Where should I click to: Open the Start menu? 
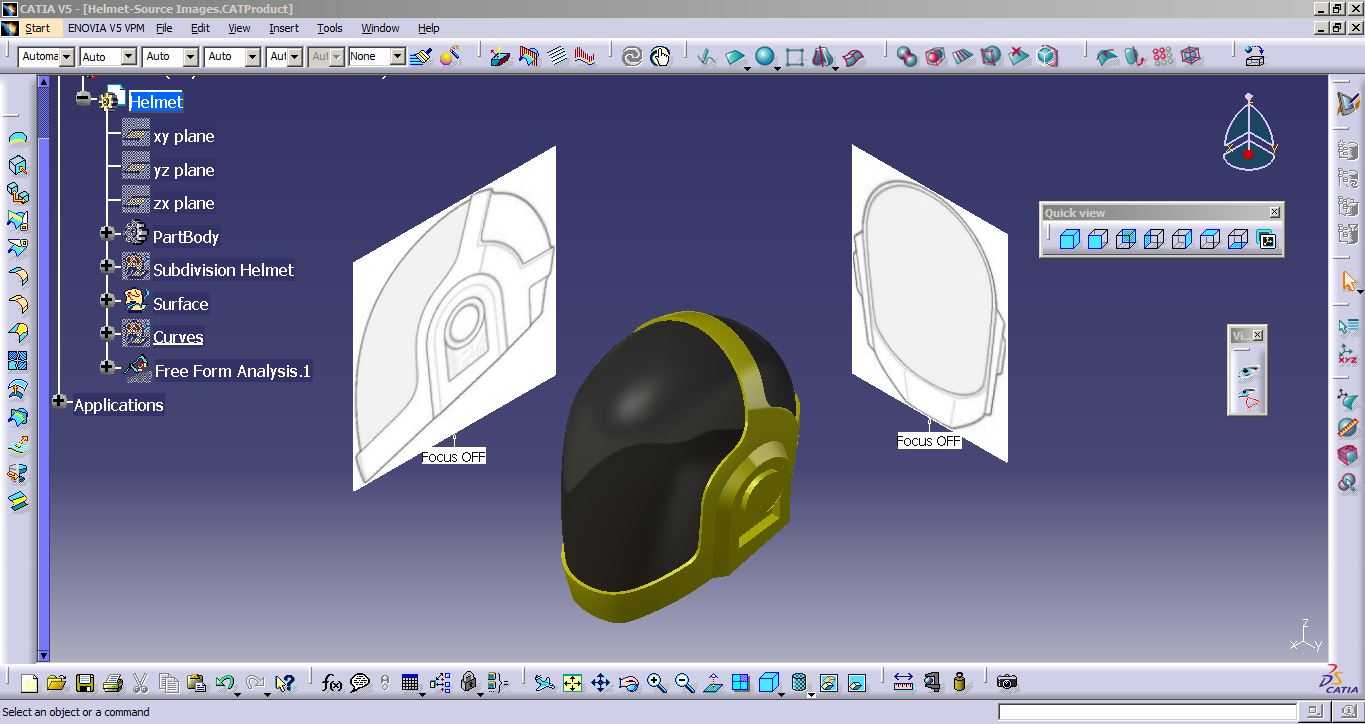pyautogui.click(x=37, y=28)
